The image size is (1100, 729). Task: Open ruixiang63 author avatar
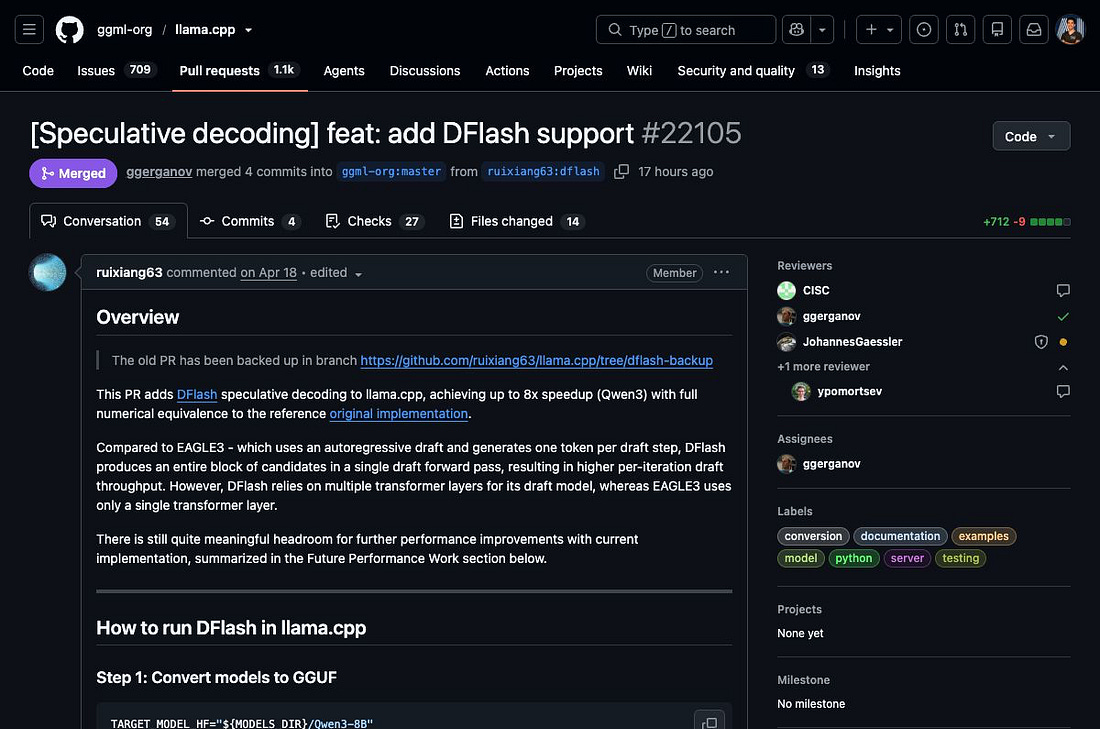click(47, 272)
